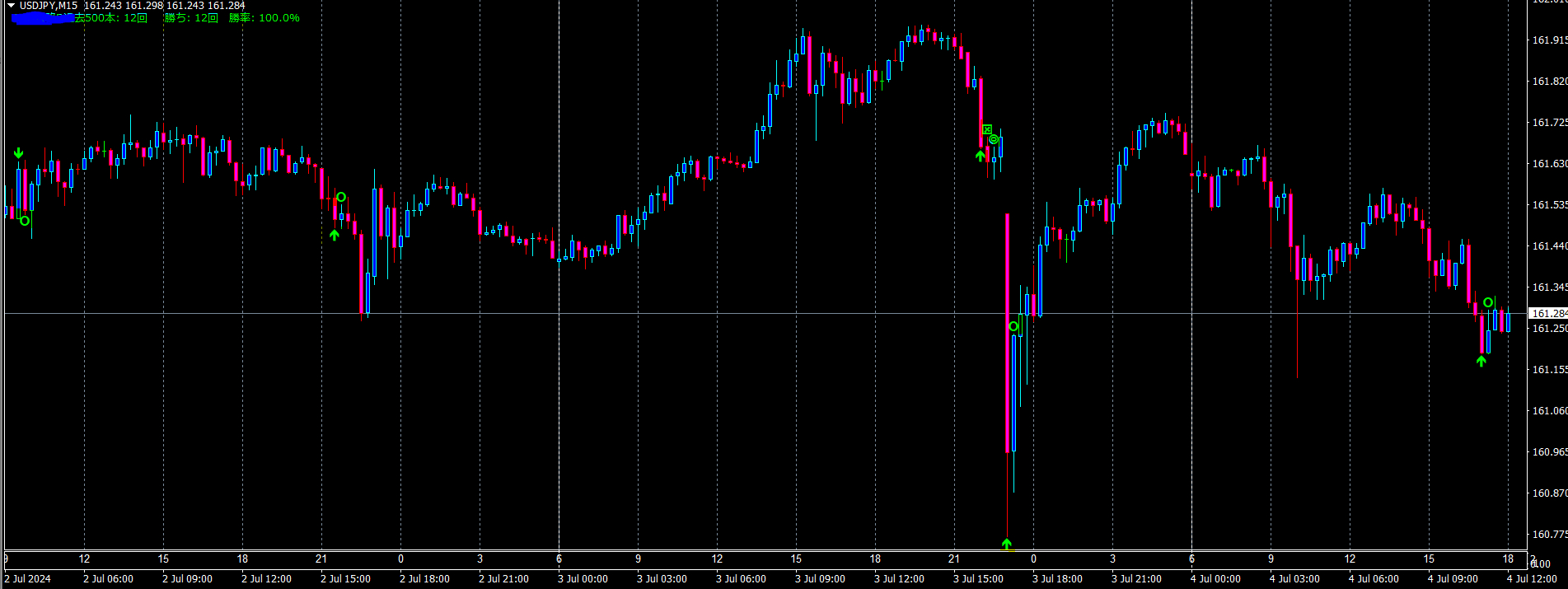
Task: Select the horizontal current price line on the chart
Action: (765, 313)
